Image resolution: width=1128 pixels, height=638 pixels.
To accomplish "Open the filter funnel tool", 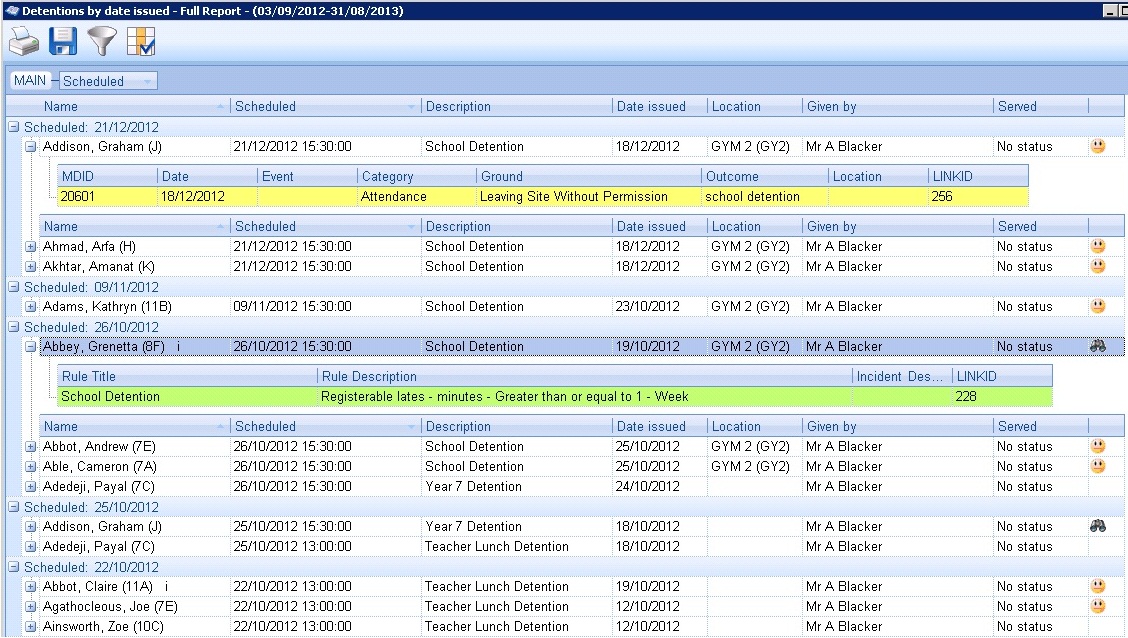I will coord(102,42).
